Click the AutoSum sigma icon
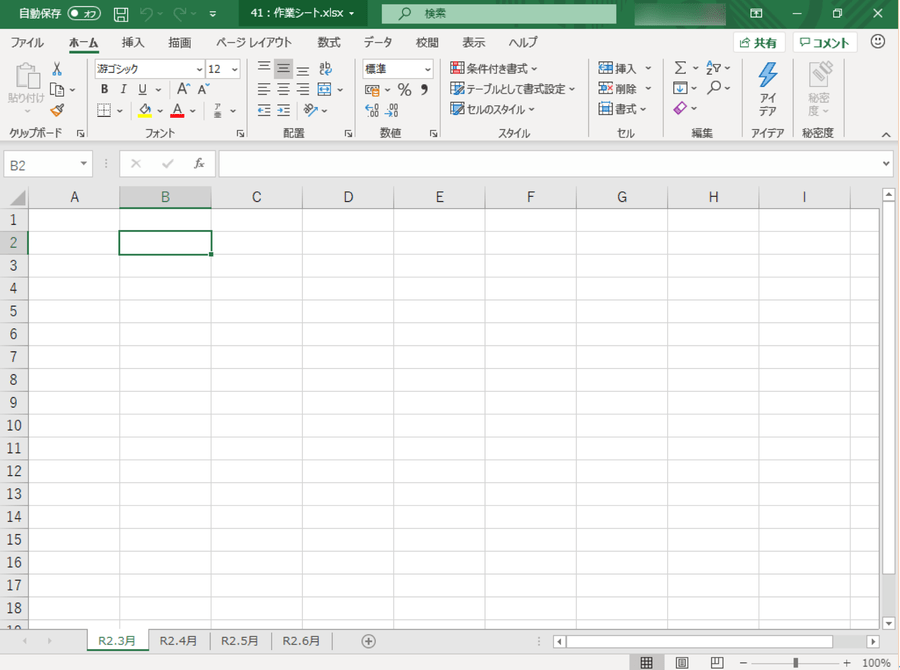Viewport: 900px width, 670px height. coord(681,68)
